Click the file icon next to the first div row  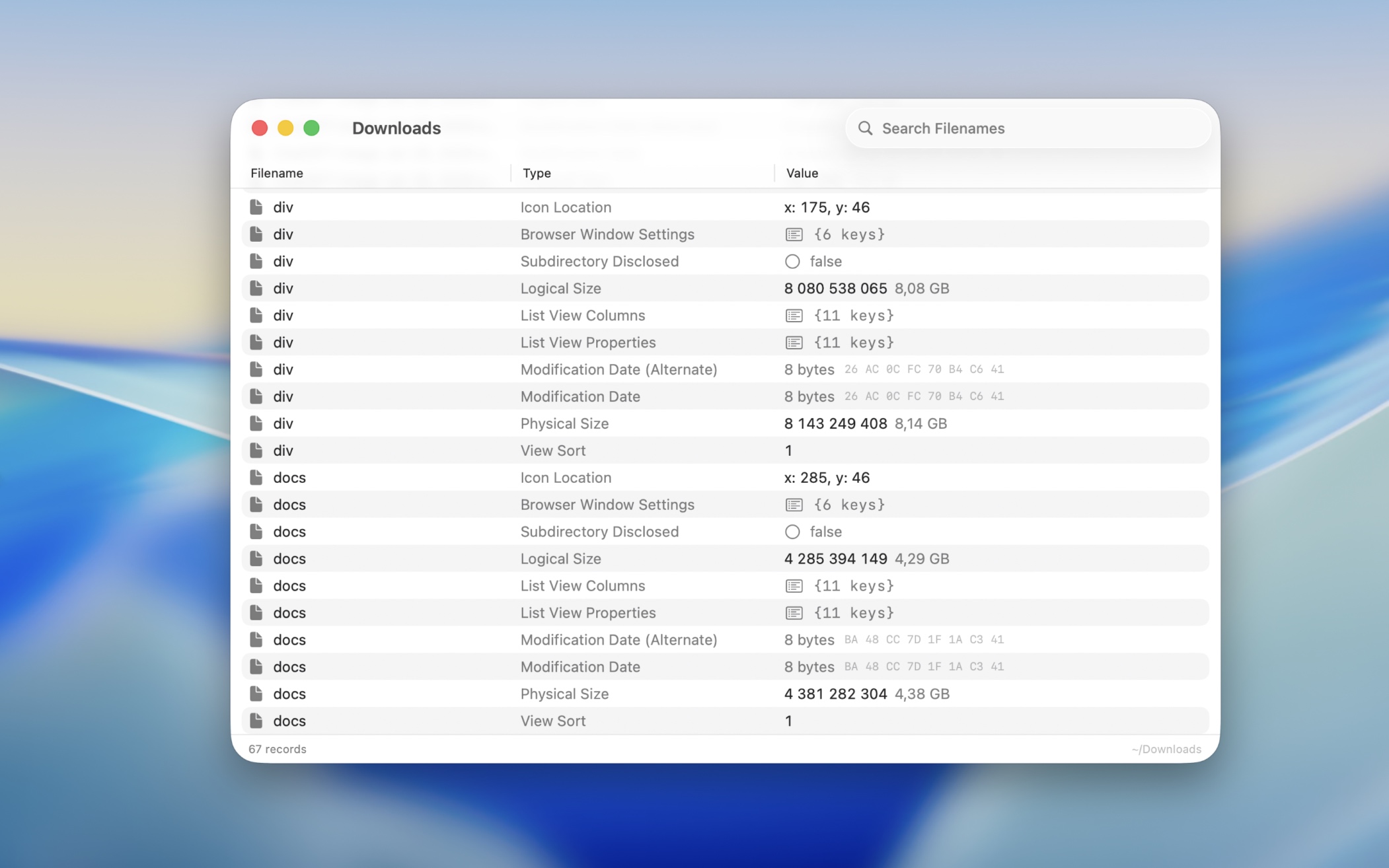coord(257,207)
